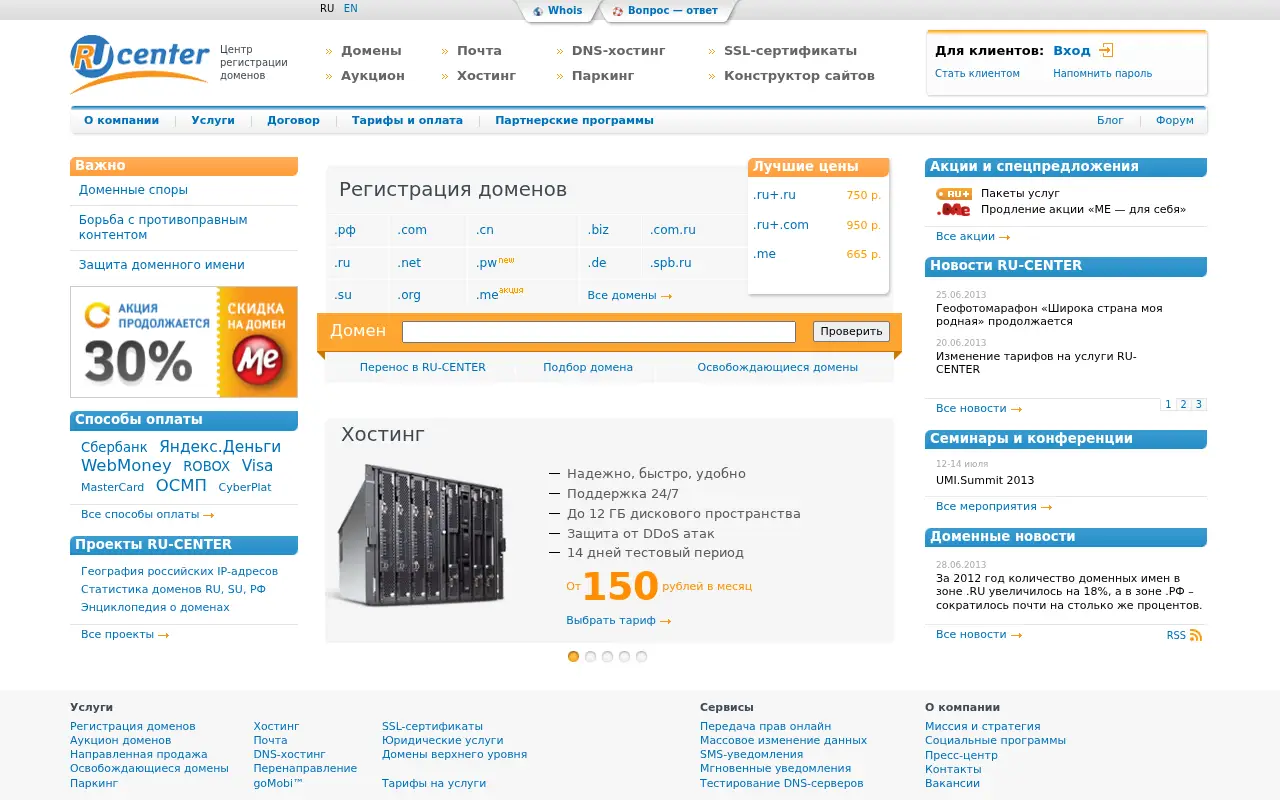Open UMI.Summit 2013 event
Image resolution: width=1280 pixels, height=800 pixels.
[985, 481]
